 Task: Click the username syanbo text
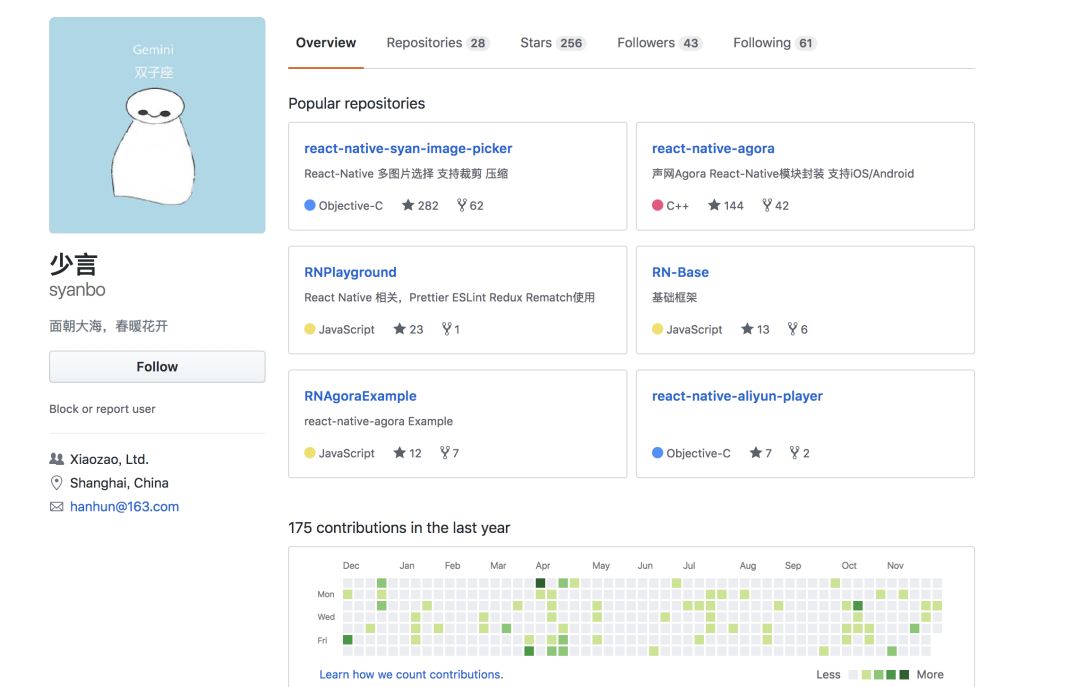77,290
